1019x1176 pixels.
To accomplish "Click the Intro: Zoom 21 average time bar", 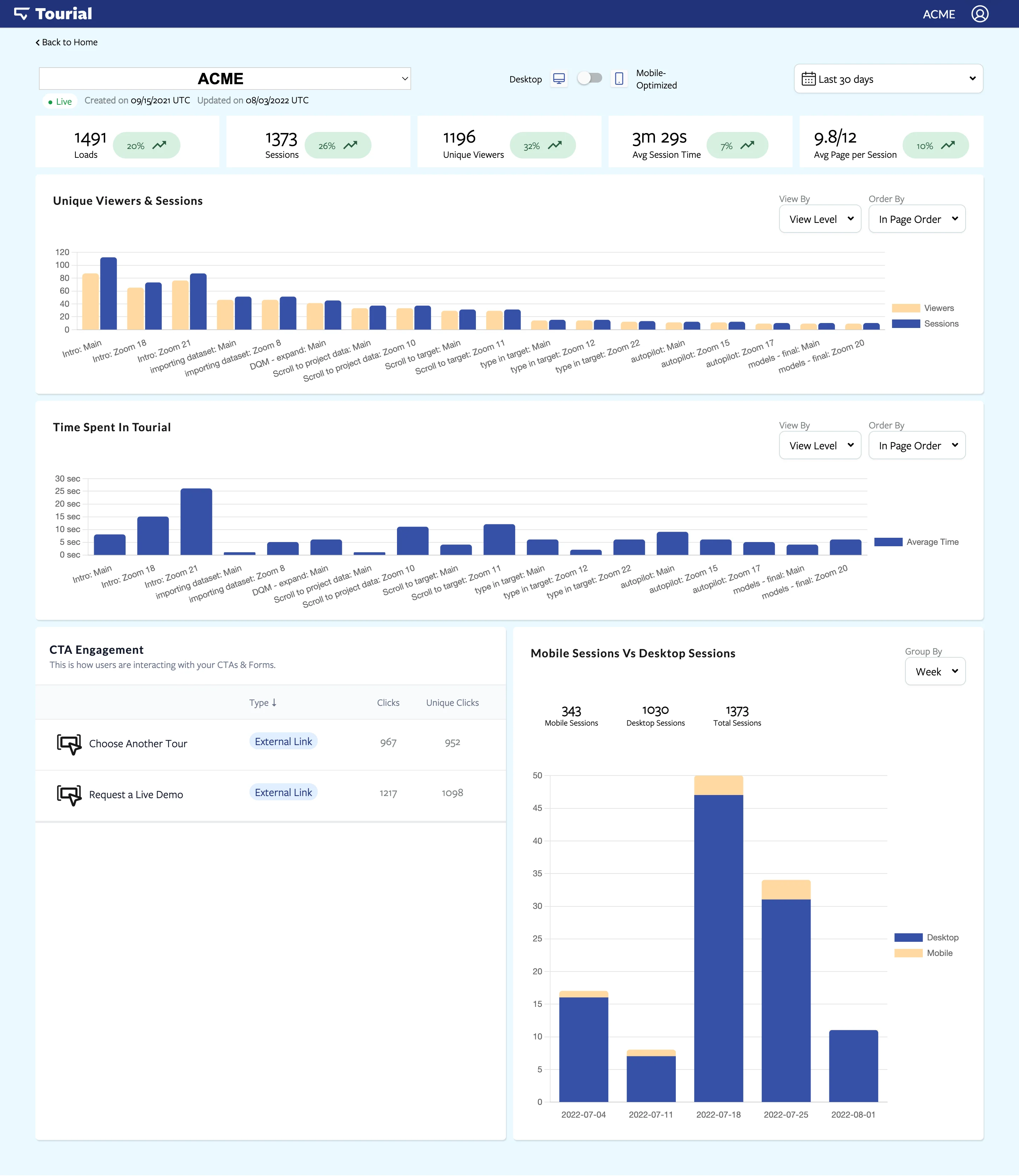I will [196, 521].
